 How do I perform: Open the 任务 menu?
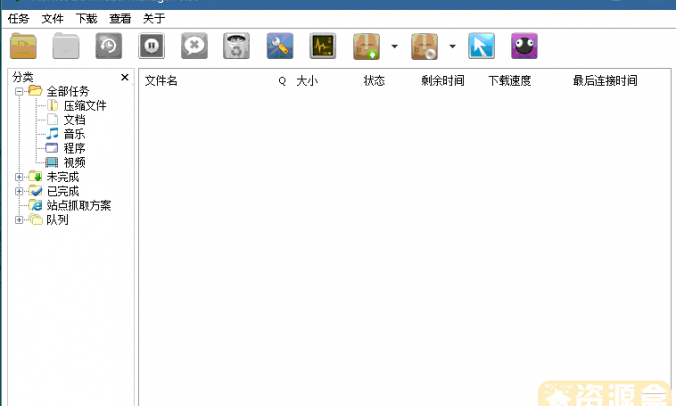19,19
